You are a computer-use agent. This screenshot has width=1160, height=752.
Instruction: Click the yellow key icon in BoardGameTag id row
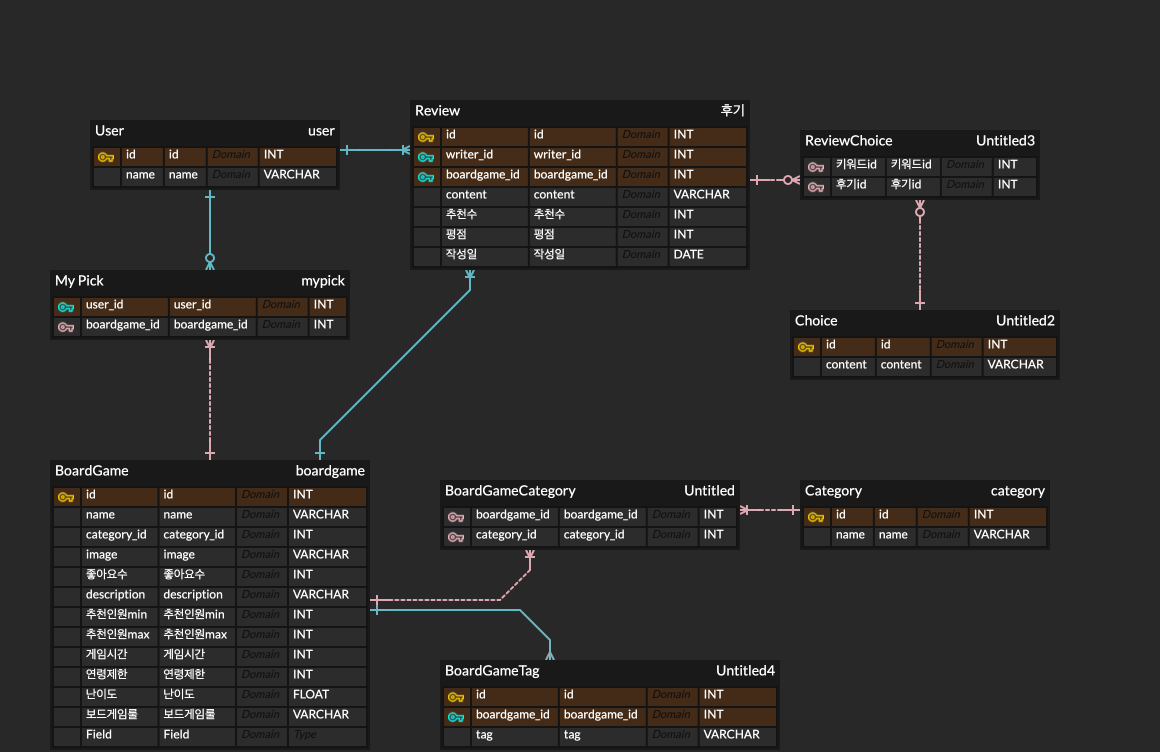456,696
